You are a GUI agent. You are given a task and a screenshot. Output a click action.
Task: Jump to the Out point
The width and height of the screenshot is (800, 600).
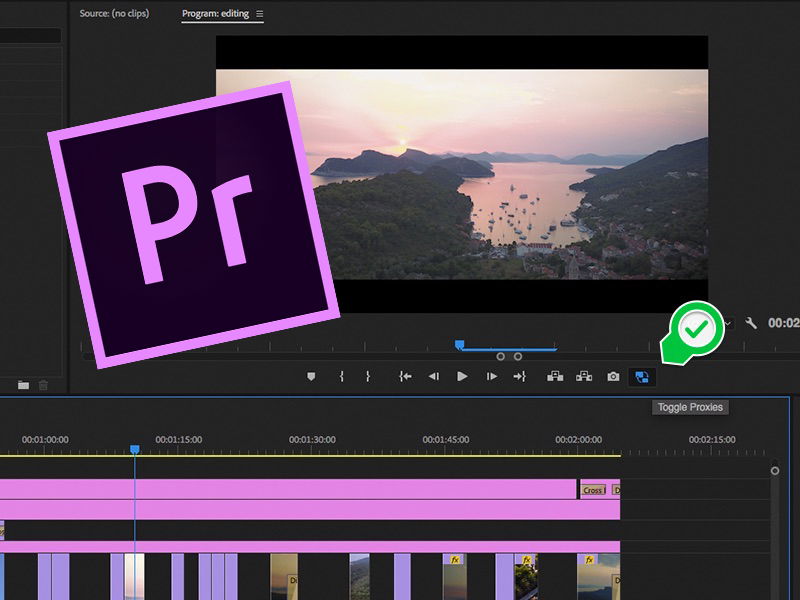tap(519, 377)
